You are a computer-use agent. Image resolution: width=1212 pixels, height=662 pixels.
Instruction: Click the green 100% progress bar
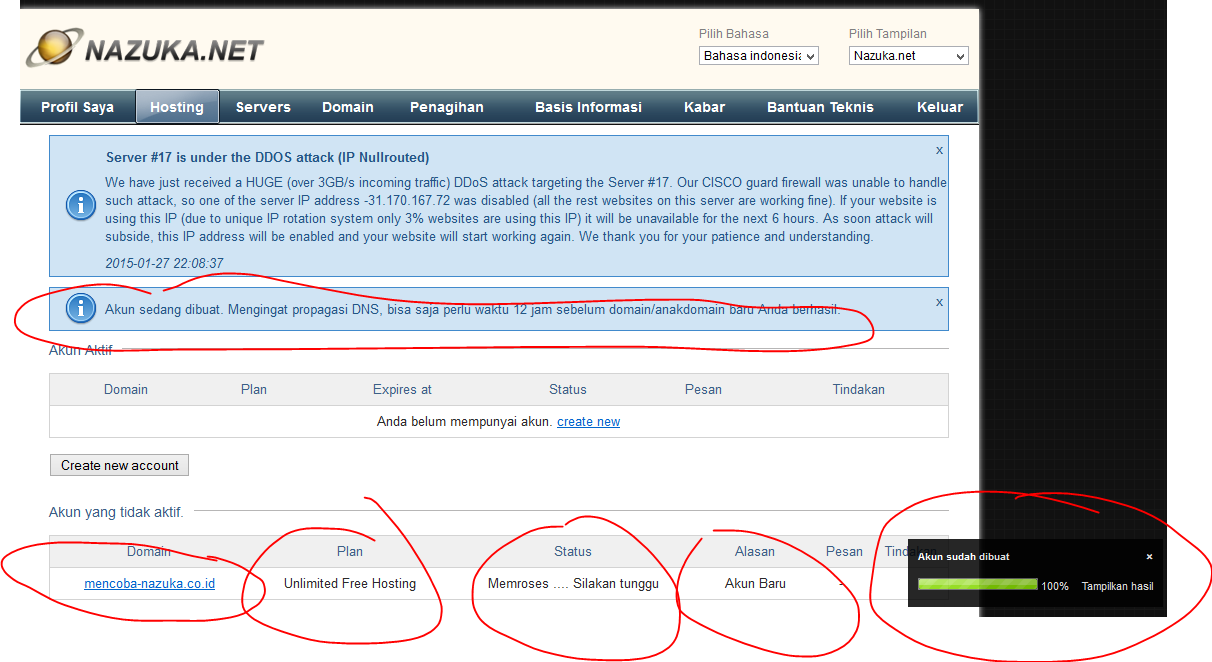point(977,585)
